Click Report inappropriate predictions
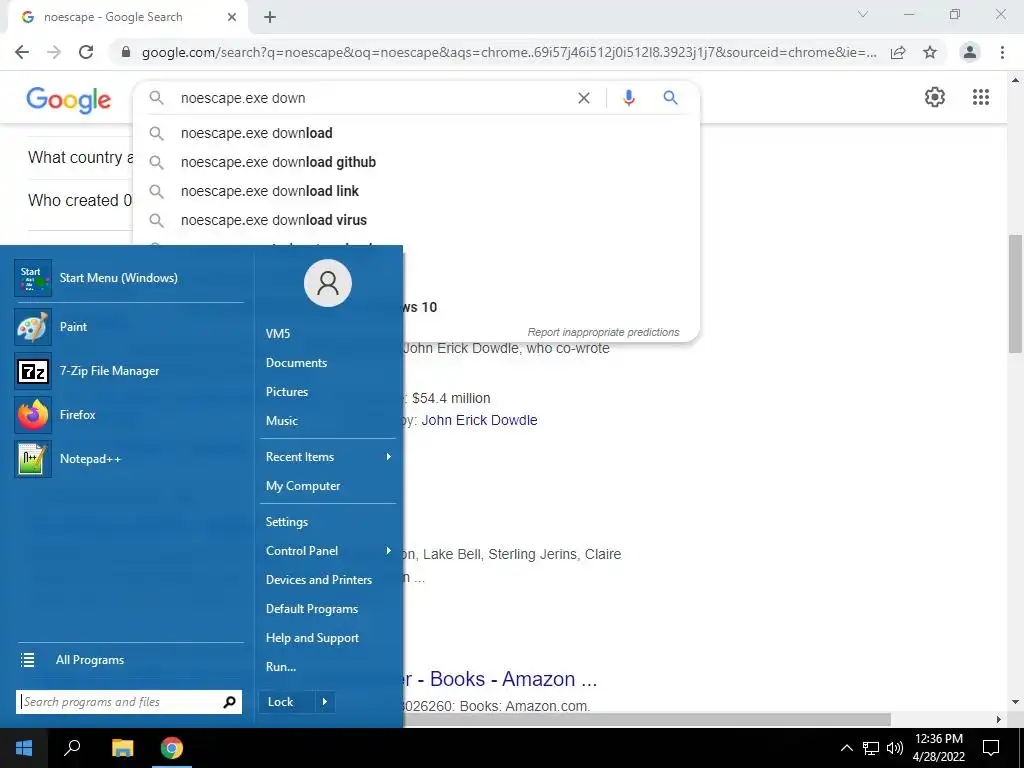This screenshot has height=768, width=1024. point(603,332)
